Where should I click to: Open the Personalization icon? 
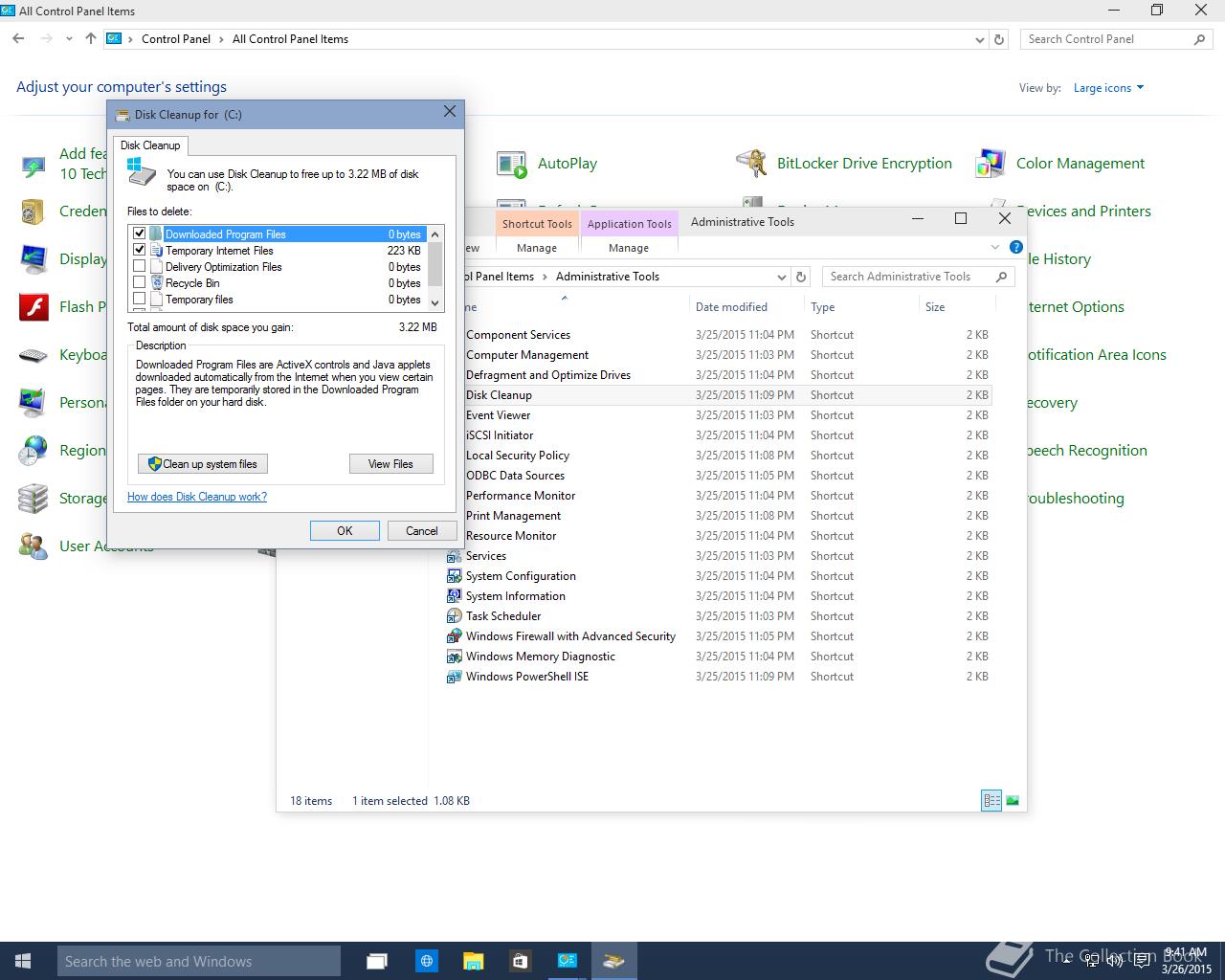tap(33, 403)
